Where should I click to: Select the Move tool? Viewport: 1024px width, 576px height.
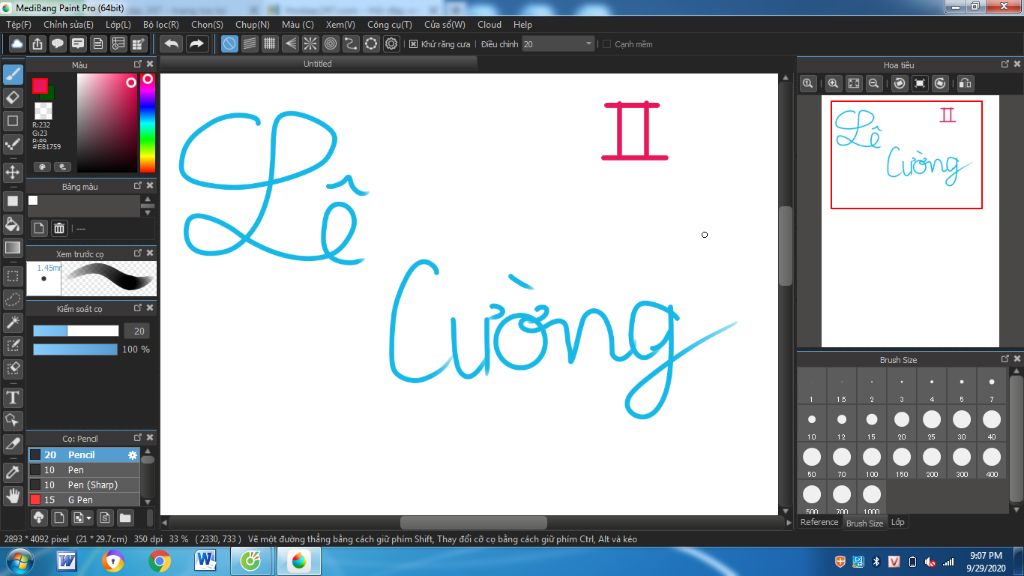point(12,172)
